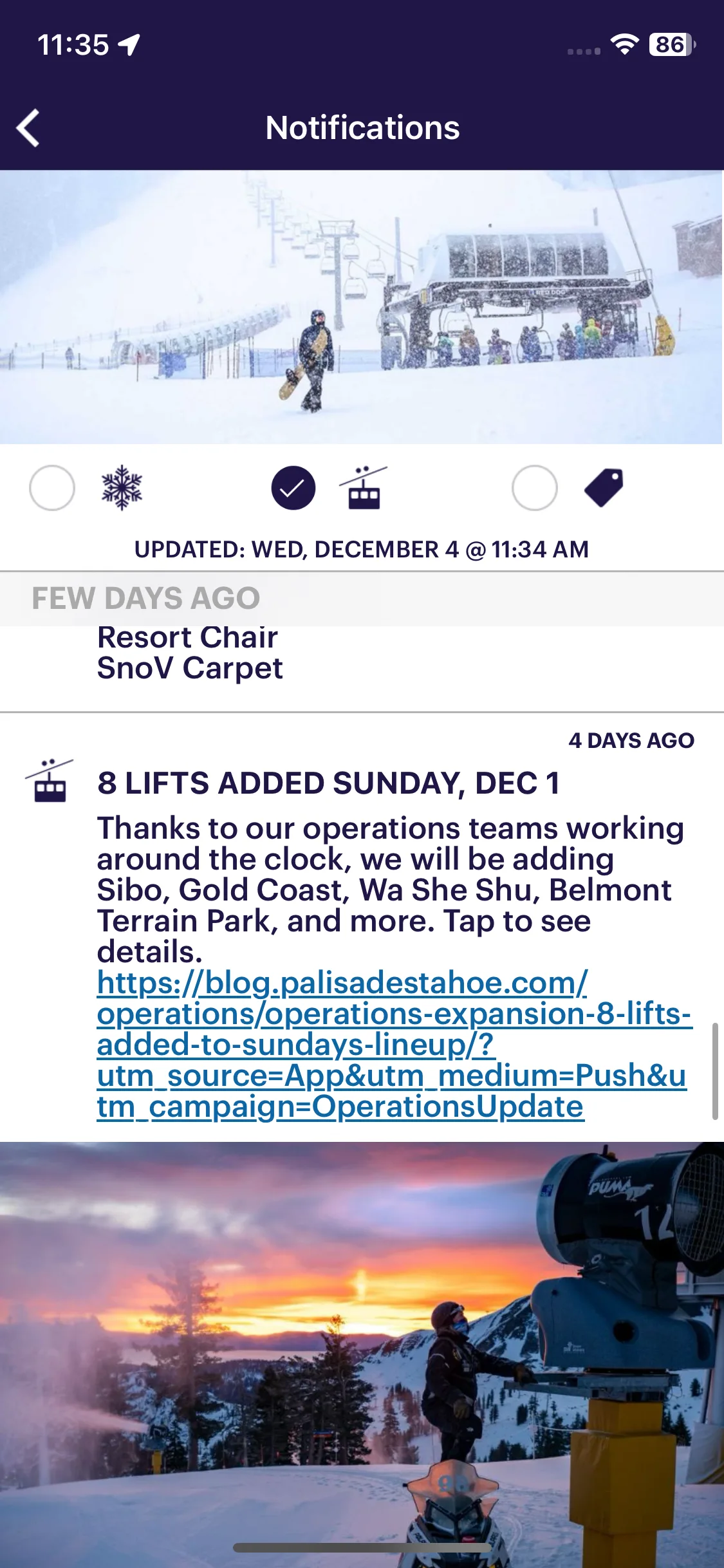Image resolution: width=724 pixels, height=1568 pixels.
Task: Uncheck the lift notifications checkbox
Action: [293, 488]
